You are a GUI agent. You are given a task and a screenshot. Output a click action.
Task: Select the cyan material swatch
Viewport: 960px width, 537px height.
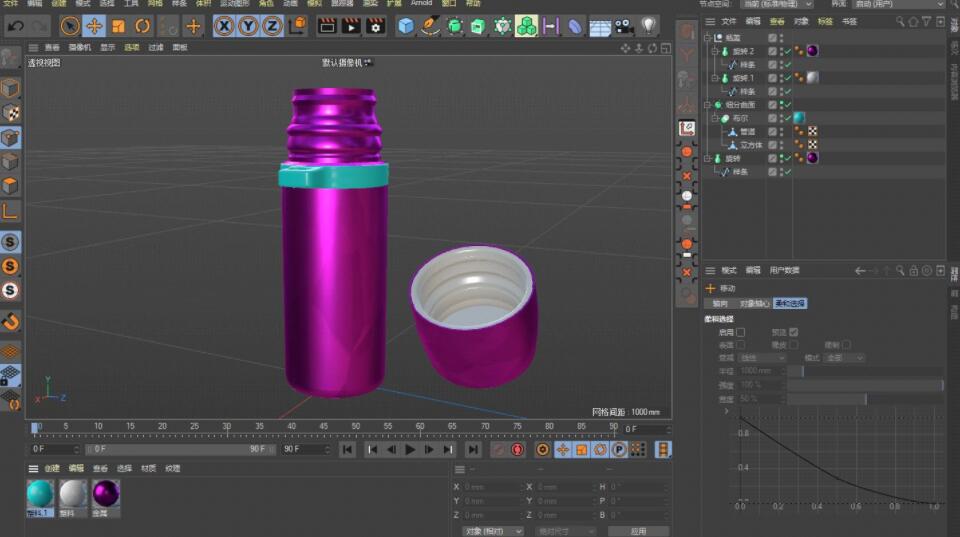40,494
